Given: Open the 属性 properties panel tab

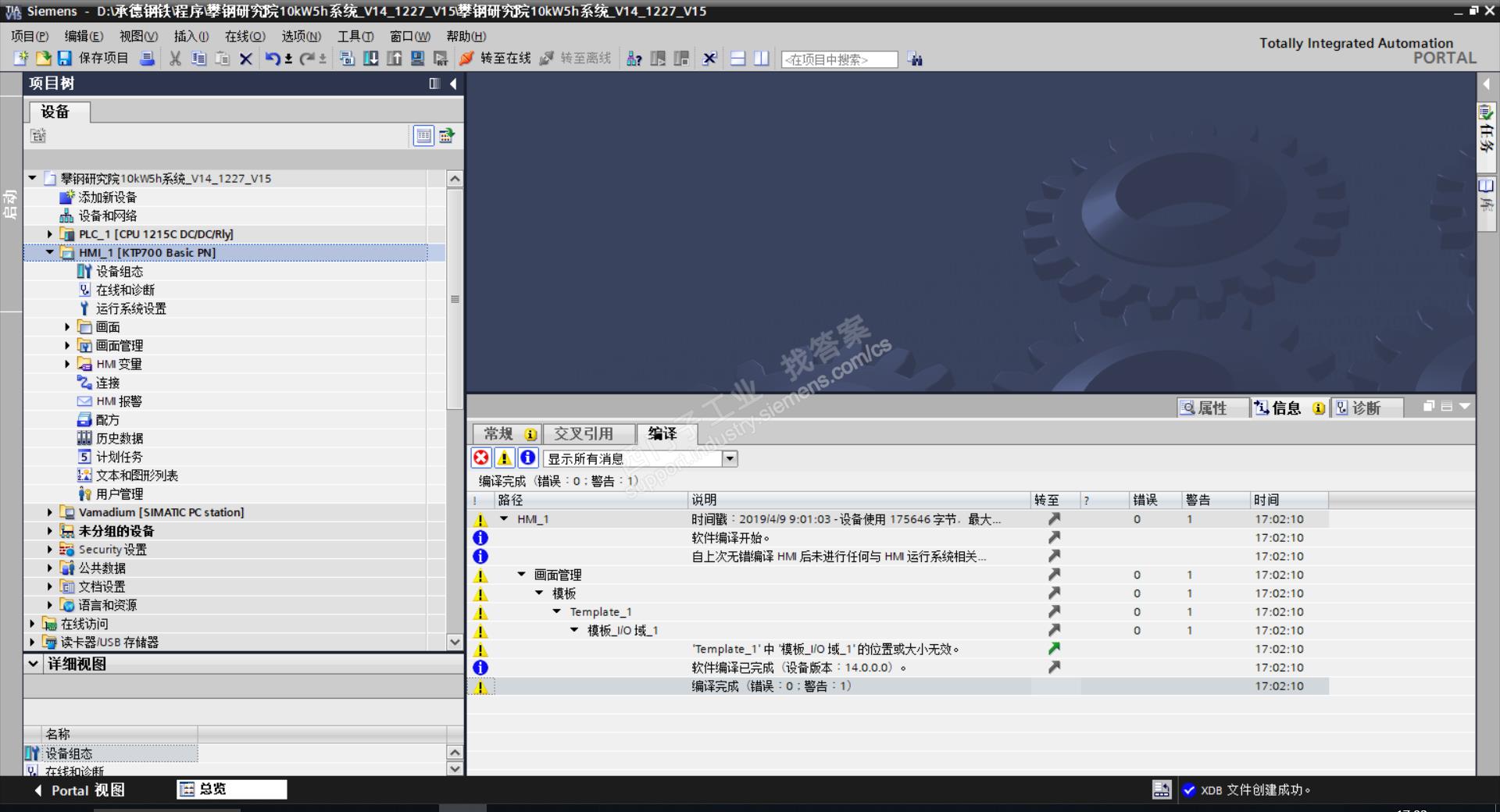Looking at the screenshot, I should point(1211,408).
